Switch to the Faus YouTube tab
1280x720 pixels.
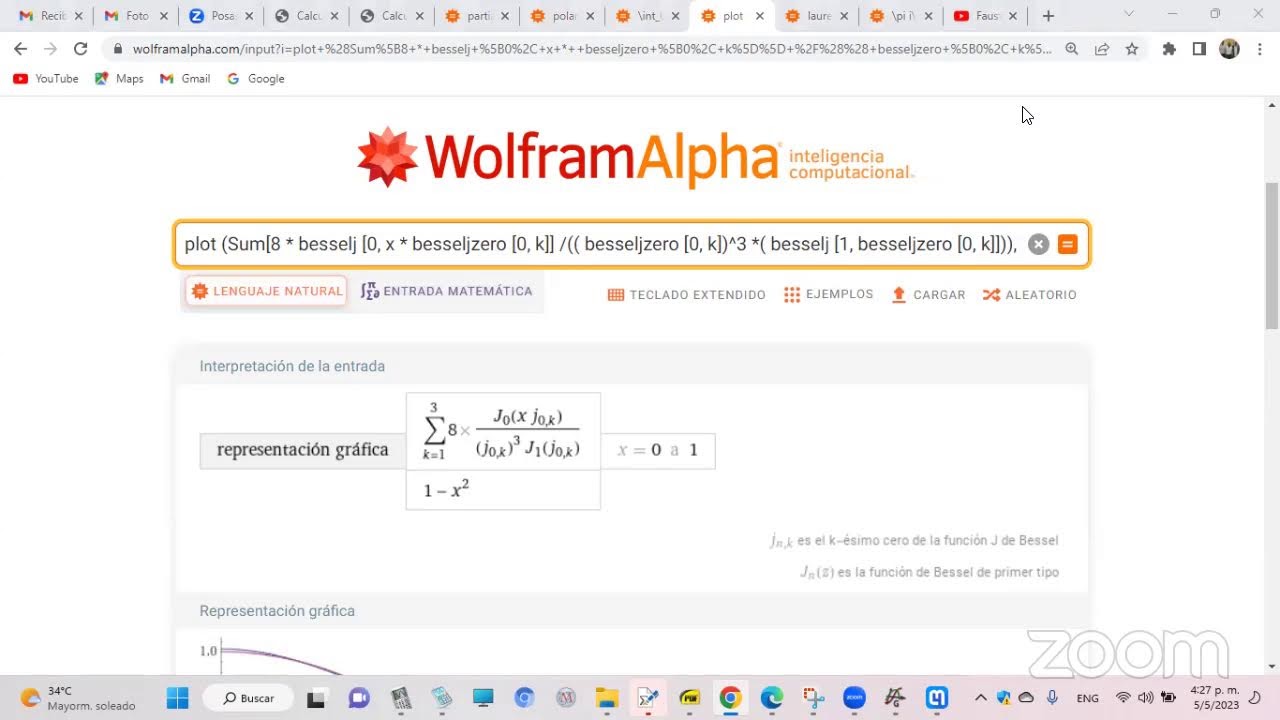point(986,16)
